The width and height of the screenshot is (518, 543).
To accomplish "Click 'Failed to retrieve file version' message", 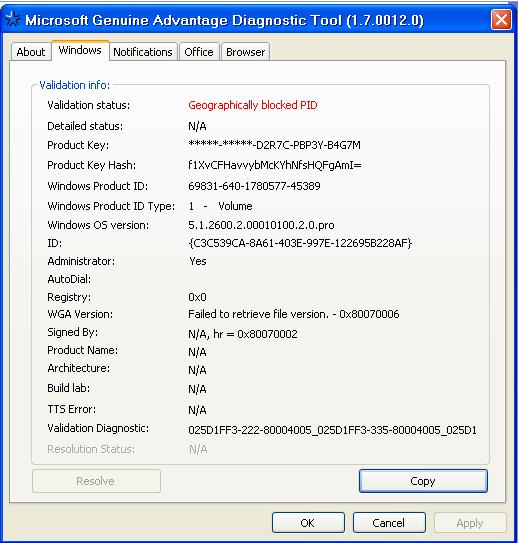I will coord(294,314).
